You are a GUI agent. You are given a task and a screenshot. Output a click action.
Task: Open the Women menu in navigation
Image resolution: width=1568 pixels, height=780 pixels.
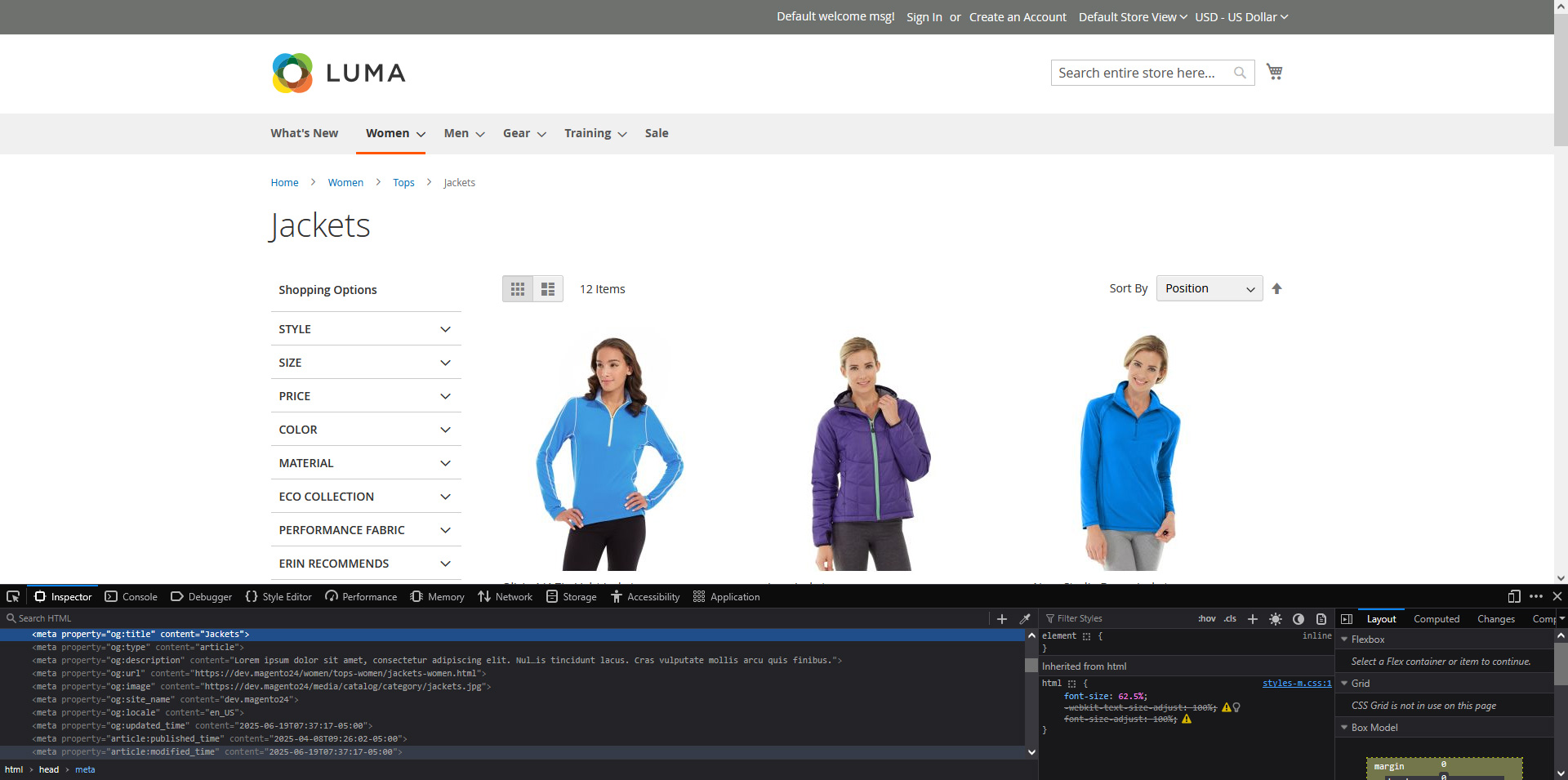(388, 133)
